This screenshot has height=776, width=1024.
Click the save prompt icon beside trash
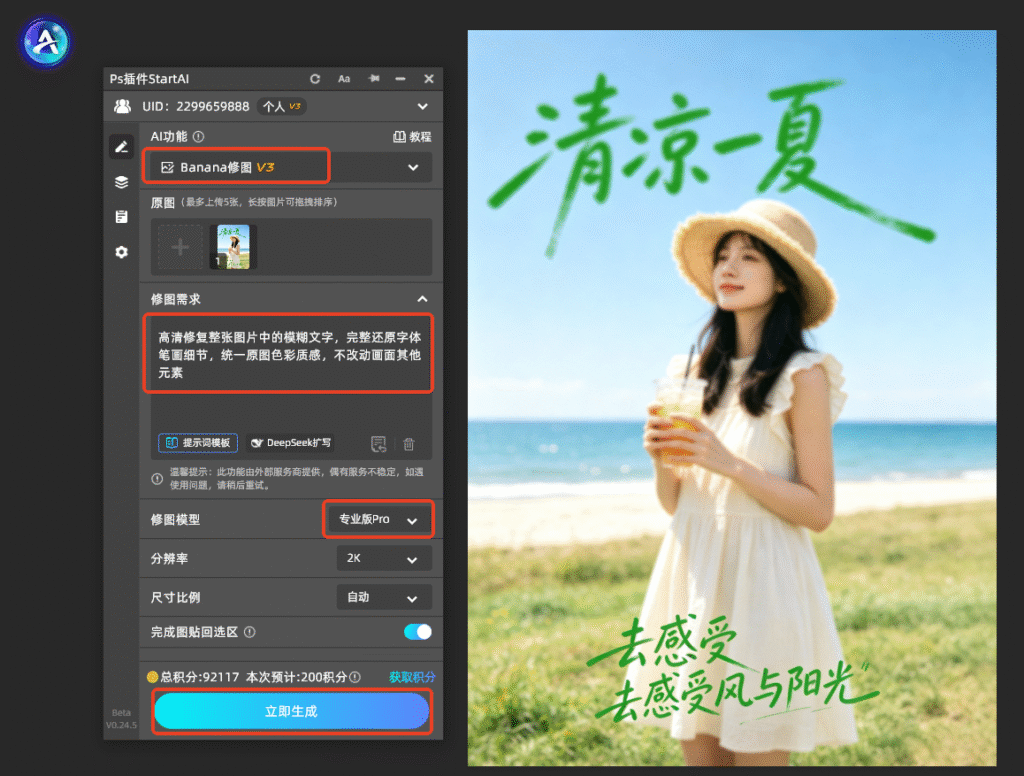coord(378,444)
